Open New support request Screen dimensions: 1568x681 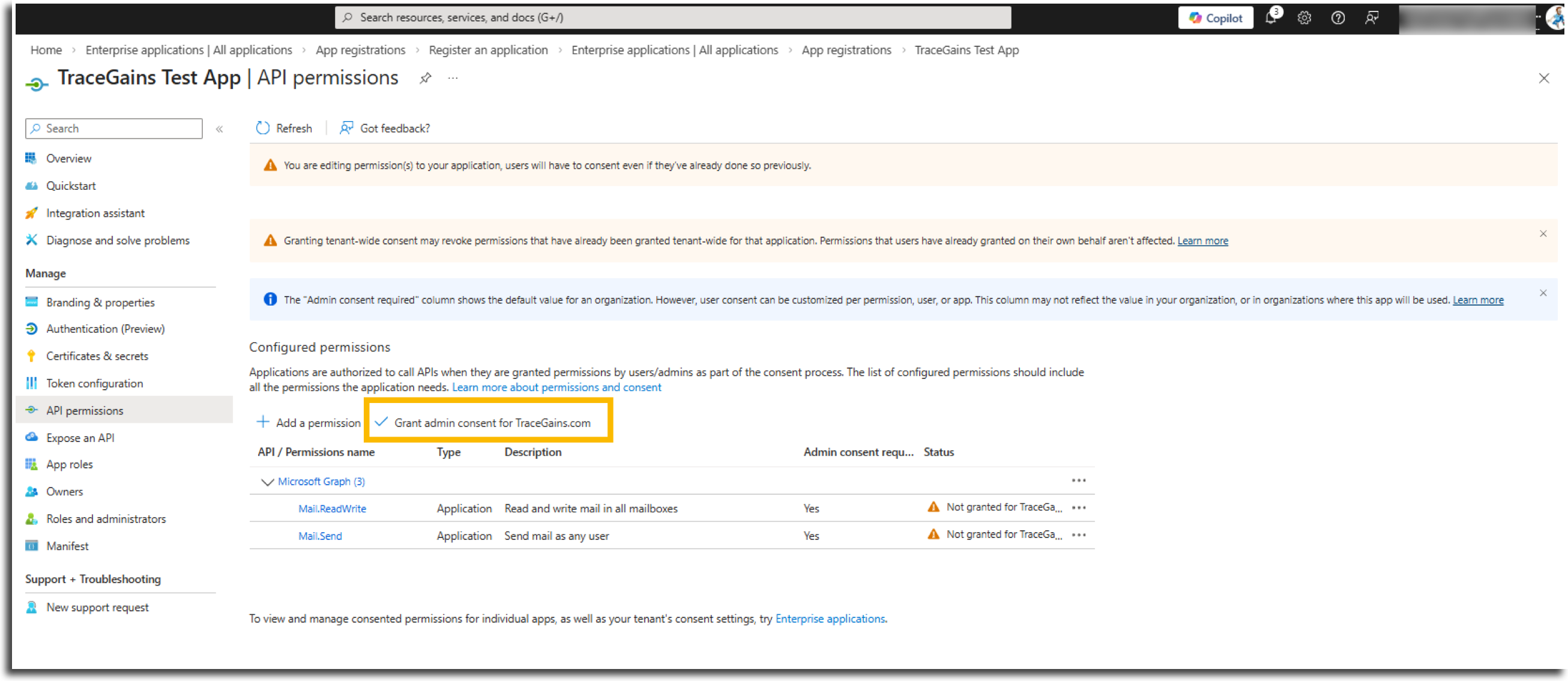tap(97, 607)
